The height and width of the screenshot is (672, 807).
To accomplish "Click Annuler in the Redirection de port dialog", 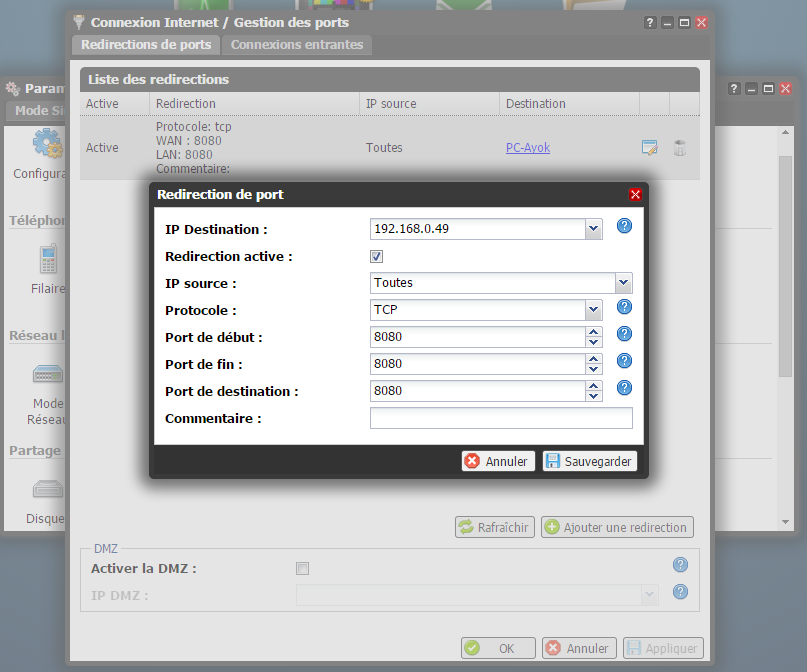I will [x=497, y=461].
